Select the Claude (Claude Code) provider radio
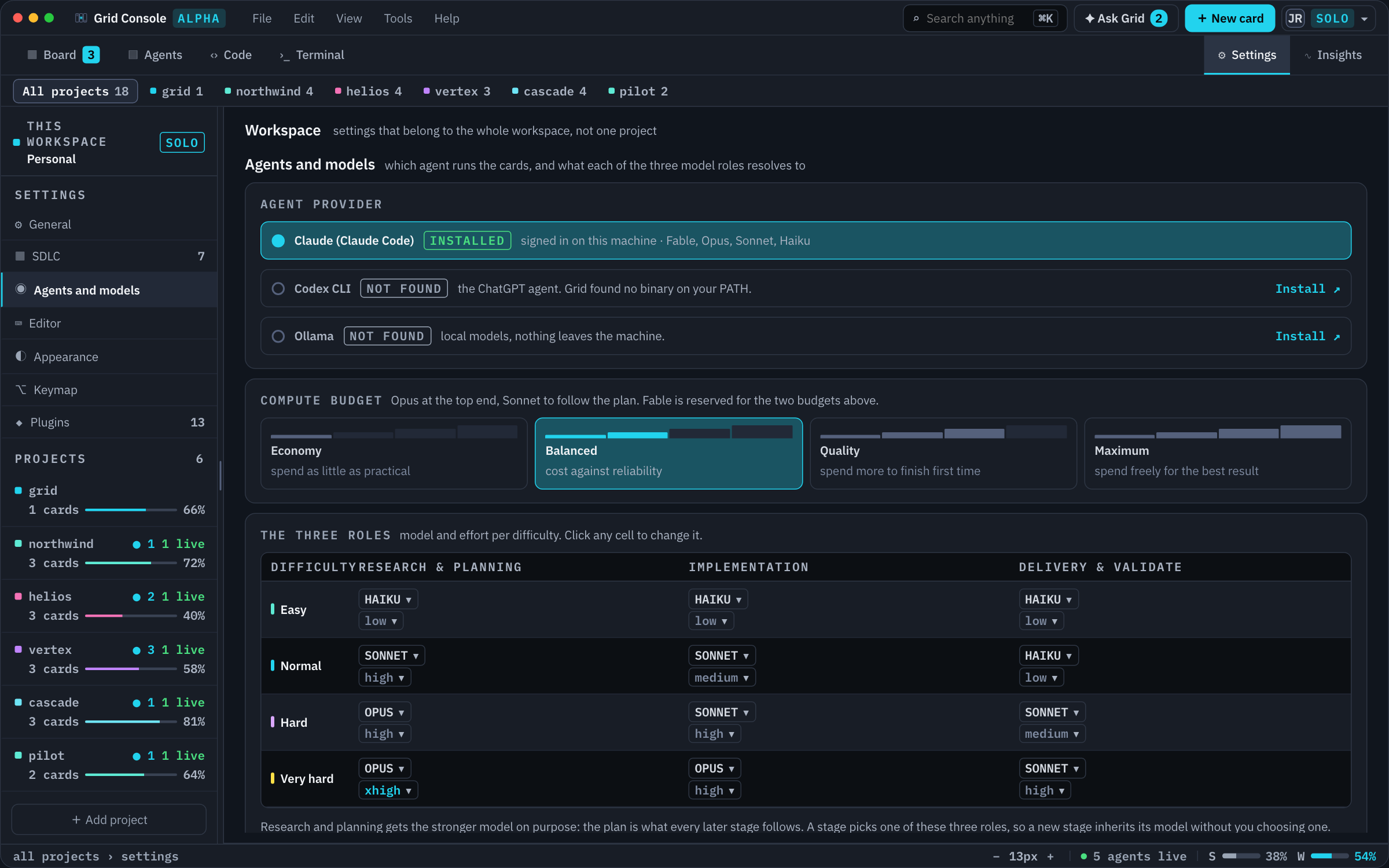Image resolution: width=1389 pixels, height=868 pixels. point(278,241)
